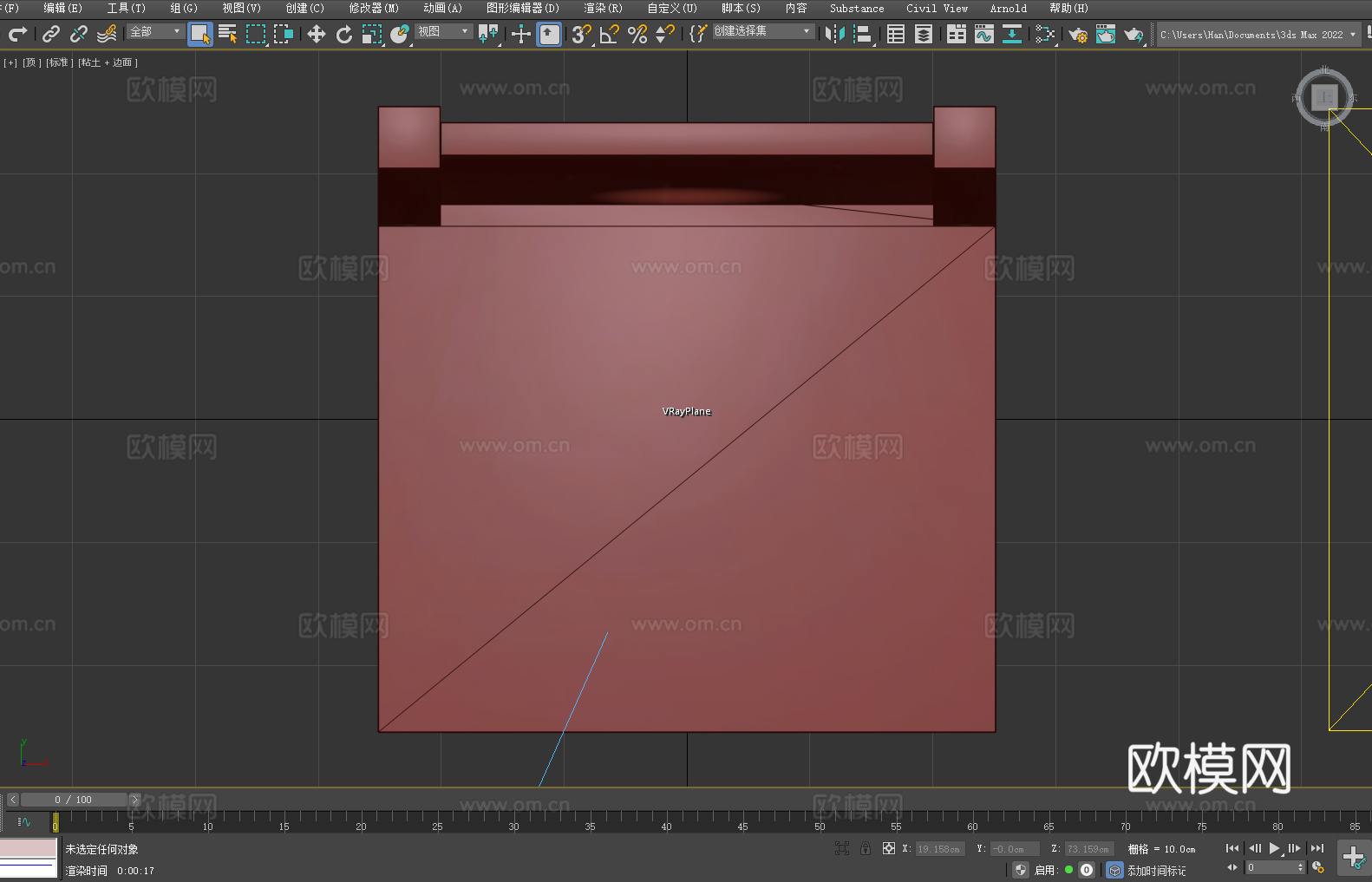Open the Arnold menu
1372x882 pixels.
(x=1008, y=8)
